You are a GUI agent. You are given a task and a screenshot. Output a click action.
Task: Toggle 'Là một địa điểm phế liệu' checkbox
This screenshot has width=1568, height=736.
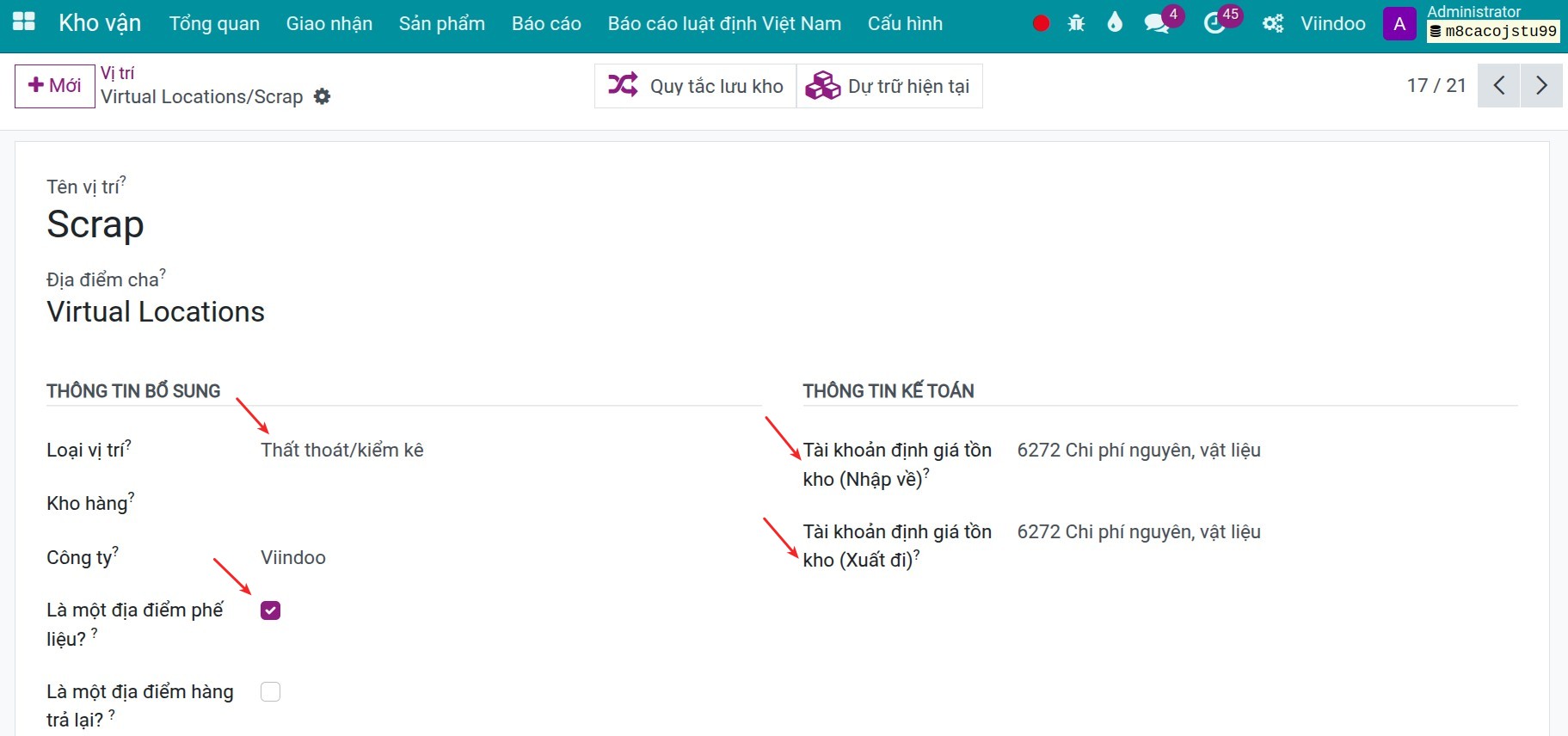point(271,610)
